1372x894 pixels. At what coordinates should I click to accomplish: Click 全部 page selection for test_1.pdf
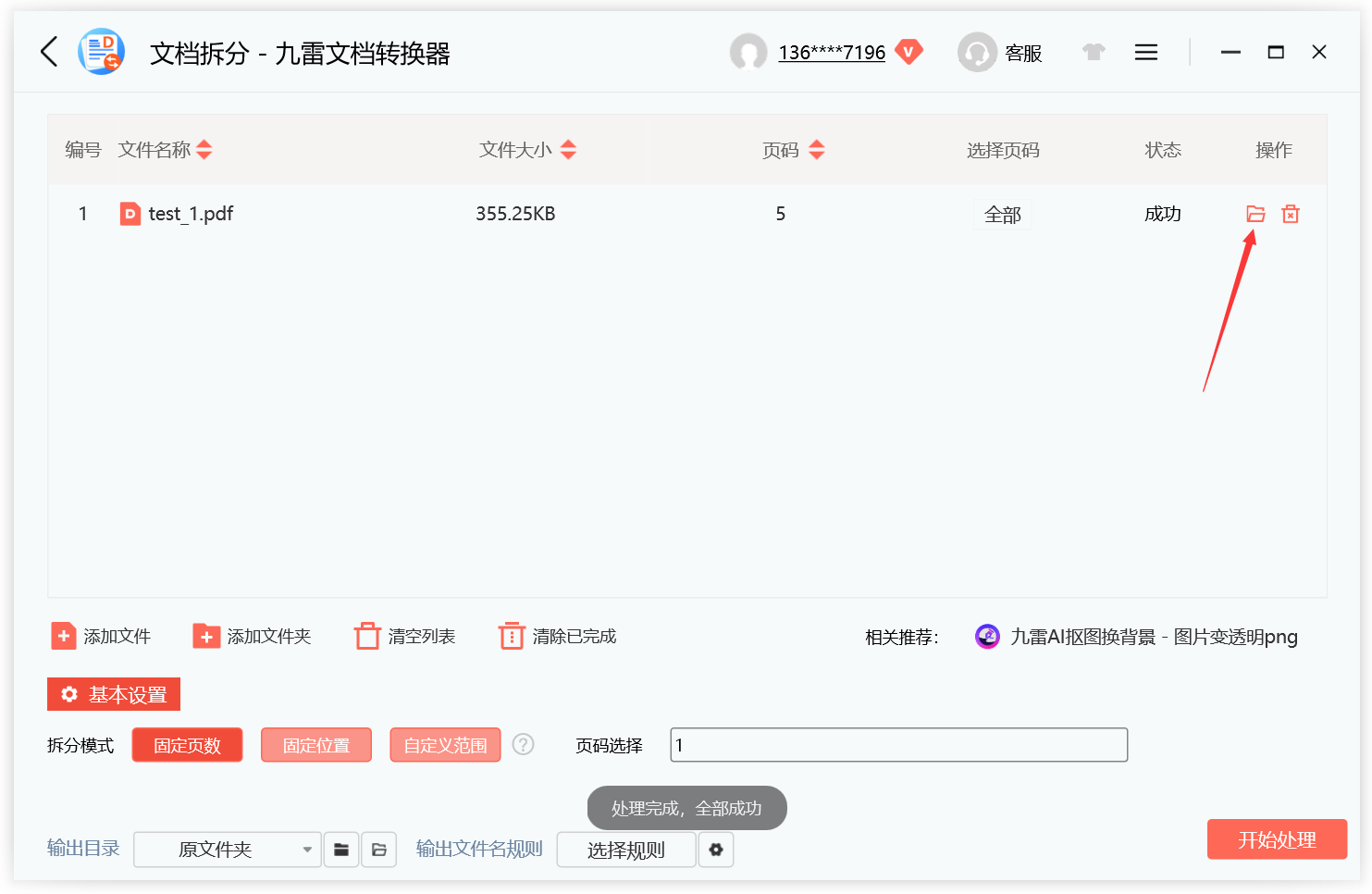pos(1002,214)
